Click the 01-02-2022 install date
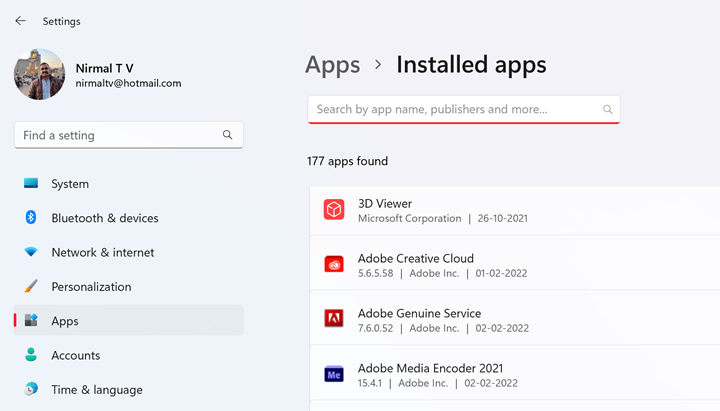Screen dimensions: 720x411 (501, 273)
